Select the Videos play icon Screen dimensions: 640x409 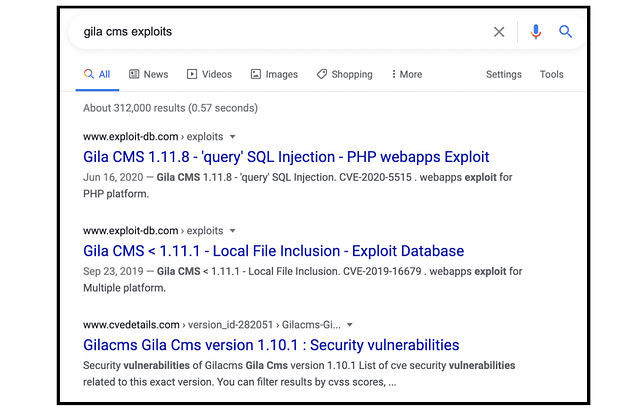coord(192,74)
